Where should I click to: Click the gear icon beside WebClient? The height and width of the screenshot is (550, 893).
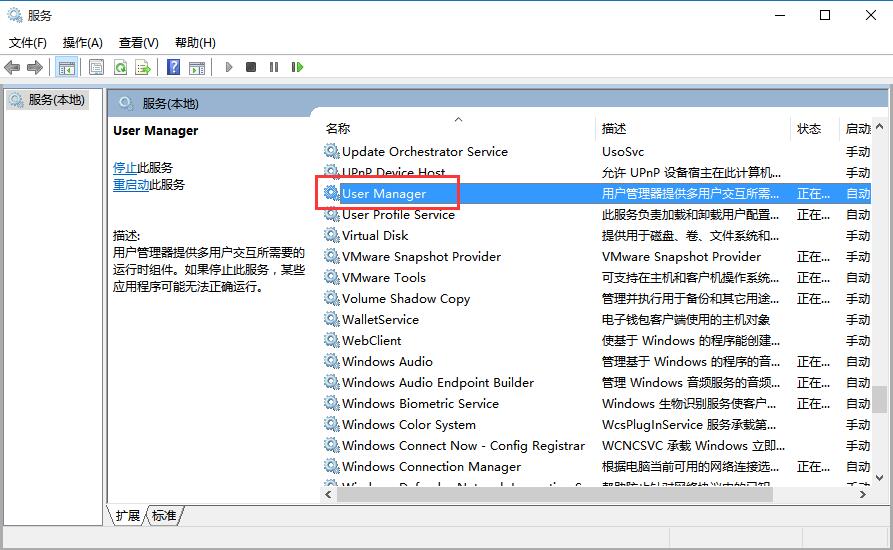point(331,340)
